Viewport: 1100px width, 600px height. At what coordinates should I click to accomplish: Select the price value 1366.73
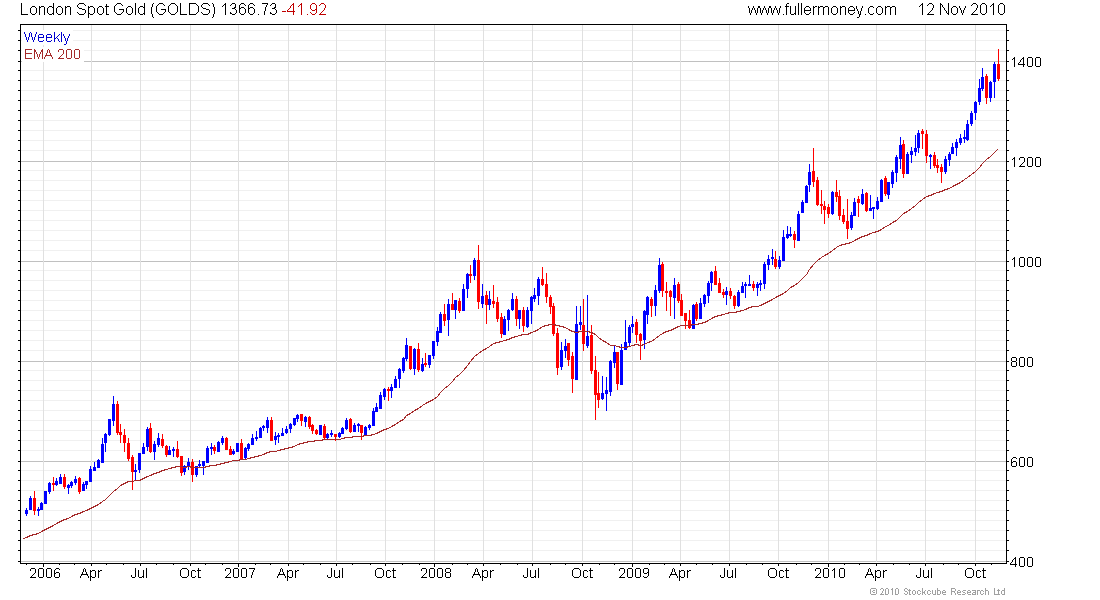pos(249,10)
